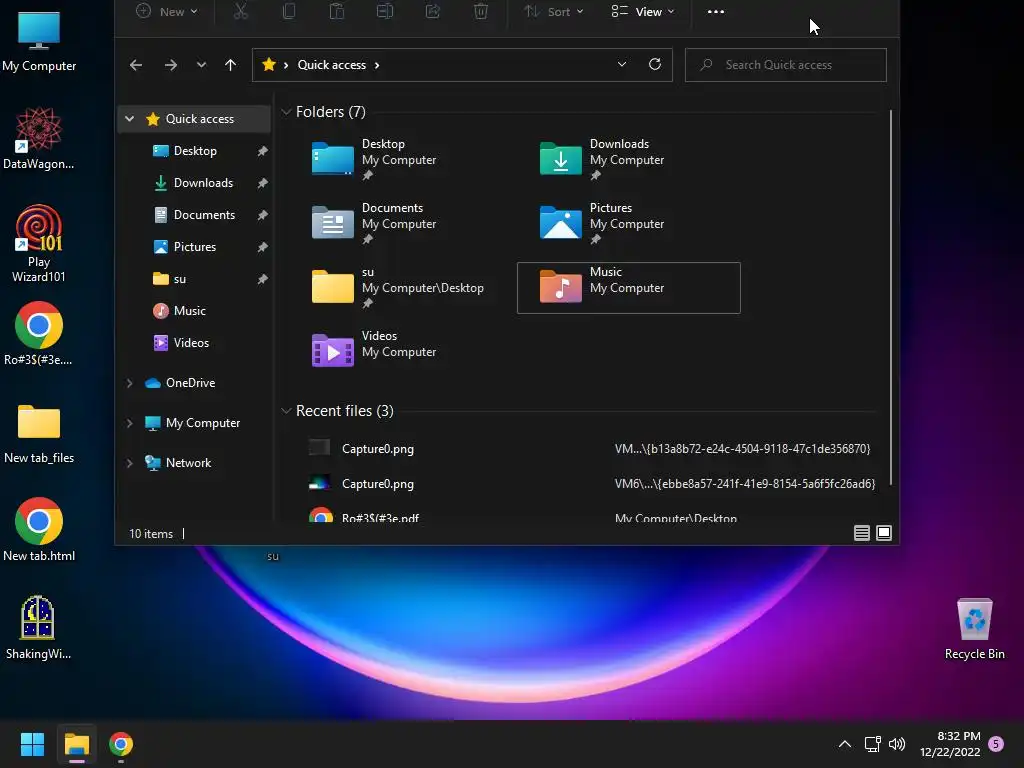The width and height of the screenshot is (1024, 768).
Task: Go up one level with up arrow
Action: (x=231, y=65)
